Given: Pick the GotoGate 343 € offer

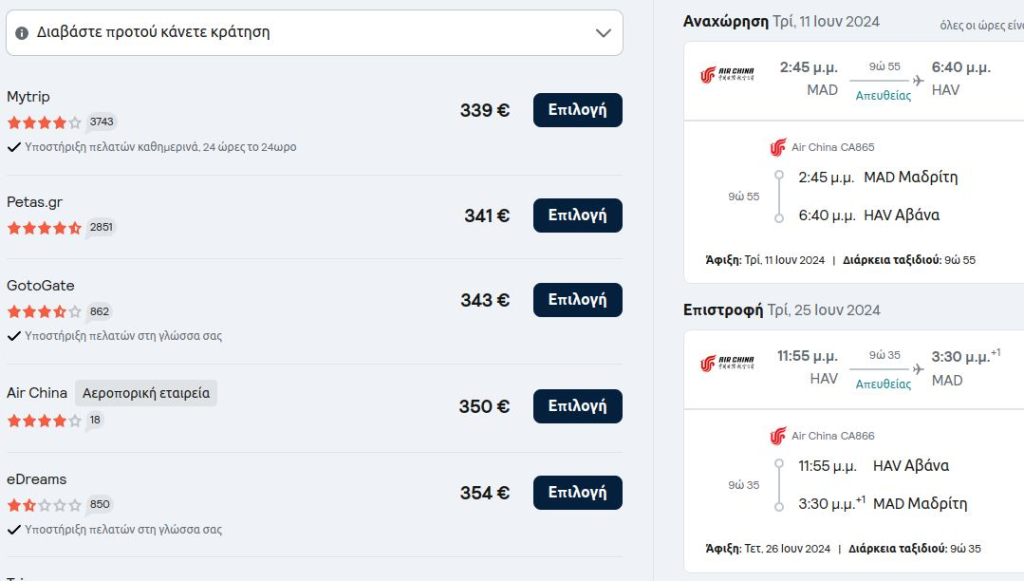Looking at the screenshot, I should pyautogui.click(x=577, y=300).
